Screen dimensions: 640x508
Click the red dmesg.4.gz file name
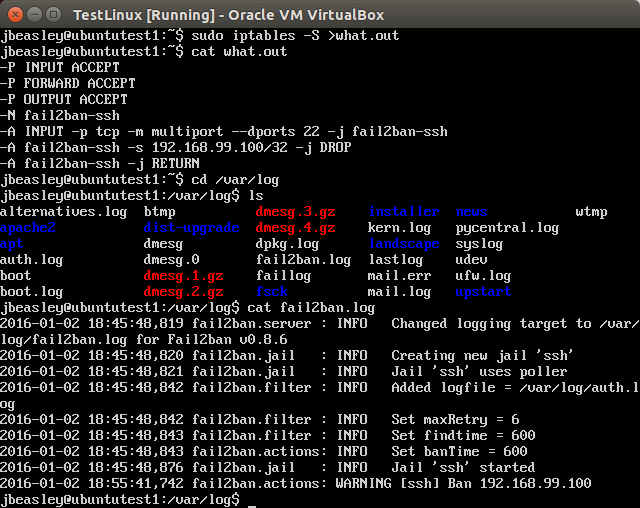(x=296, y=227)
